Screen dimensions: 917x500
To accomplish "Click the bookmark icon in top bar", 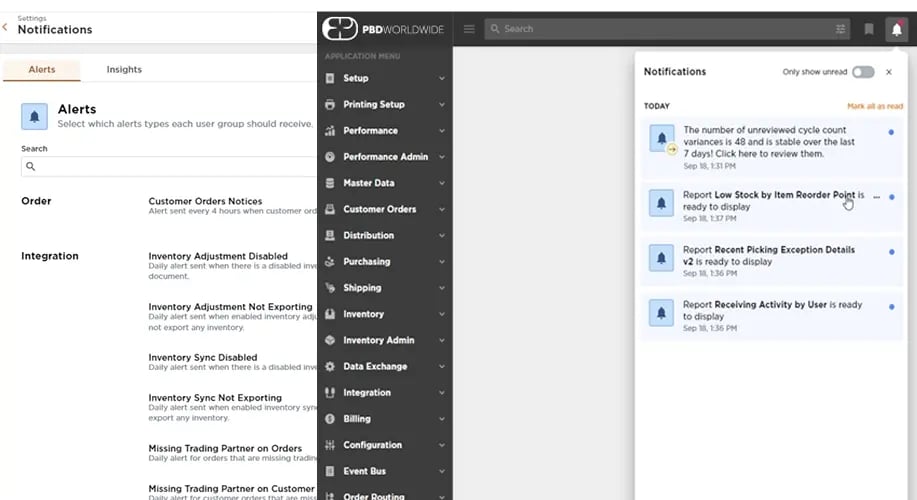I will point(869,29).
